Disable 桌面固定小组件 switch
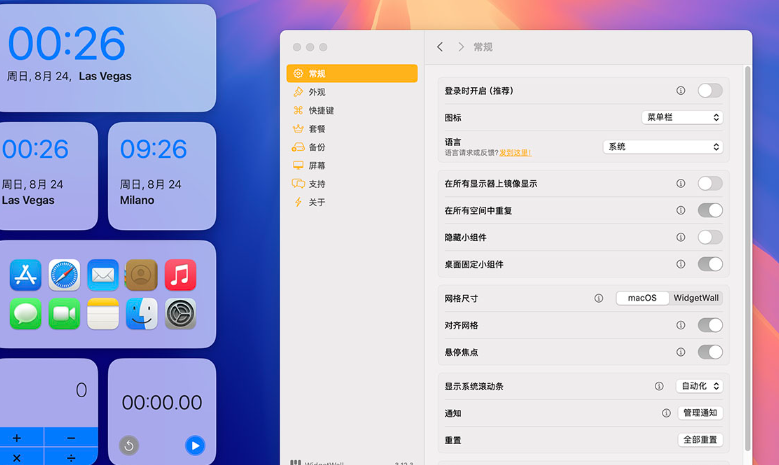Viewport: 779px width, 465px height. point(710,264)
